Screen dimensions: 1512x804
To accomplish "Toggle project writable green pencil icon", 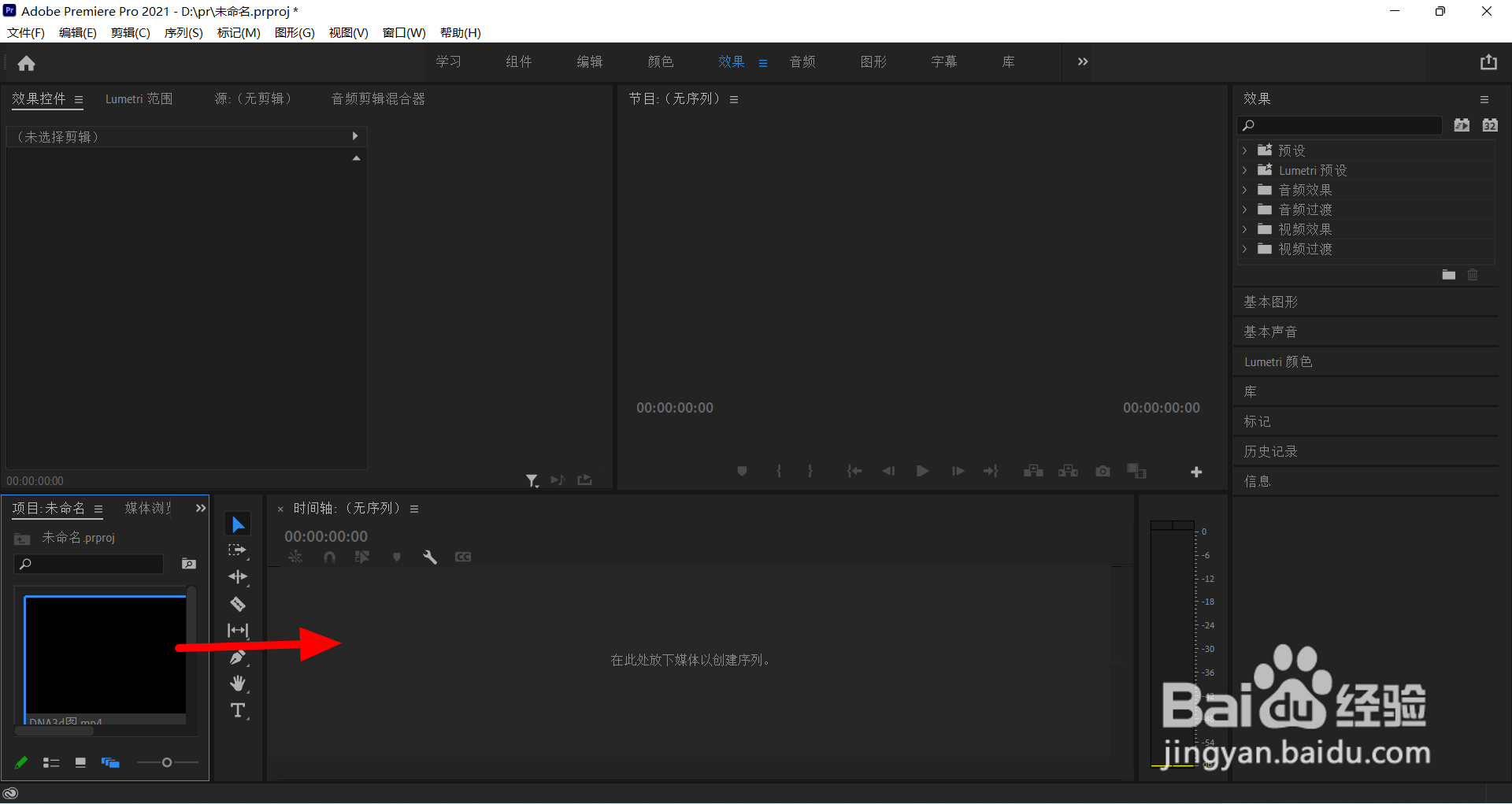I will coord(21,762).
